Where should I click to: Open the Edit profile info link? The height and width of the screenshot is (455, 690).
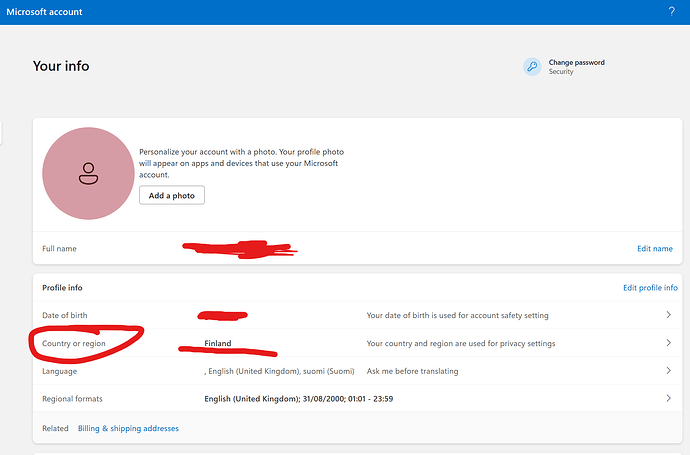click(x=650, y=288)
